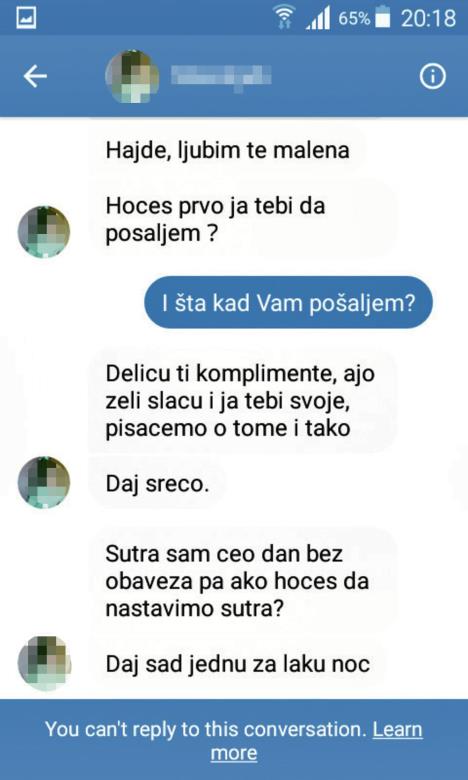The height and width of the screenshot is (780, 468).
Task: Select the 'Daj sad jednu za laku noc' message
Action: 238,664
